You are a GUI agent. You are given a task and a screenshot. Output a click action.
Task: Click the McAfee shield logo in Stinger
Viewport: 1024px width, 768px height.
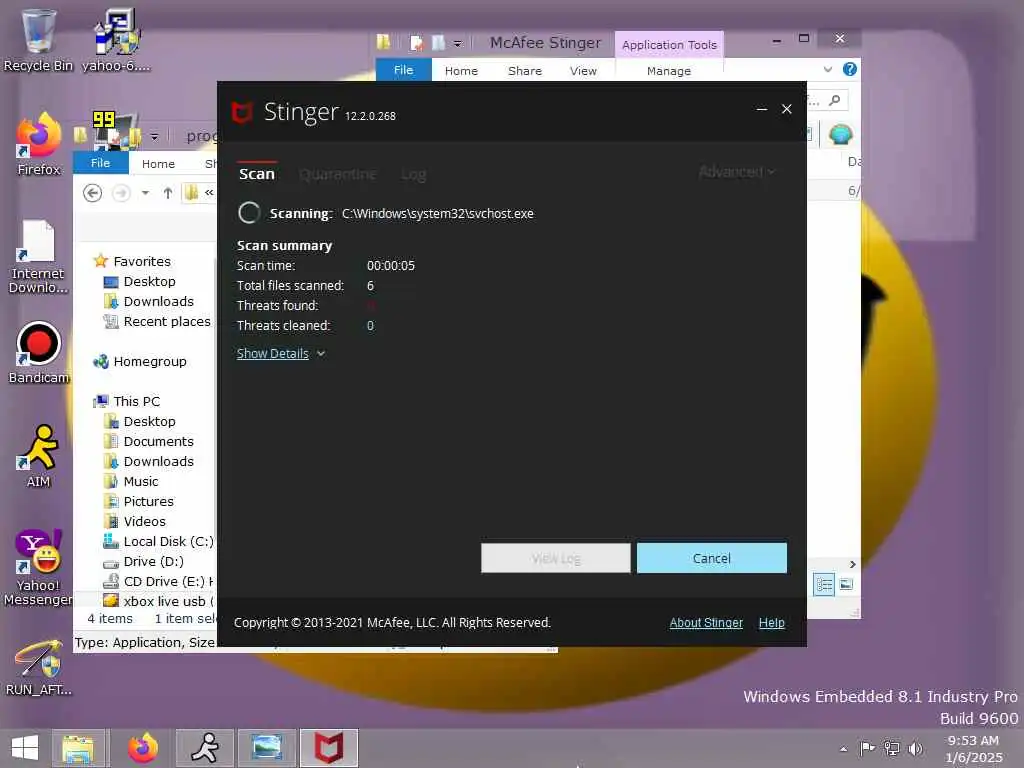242,112
